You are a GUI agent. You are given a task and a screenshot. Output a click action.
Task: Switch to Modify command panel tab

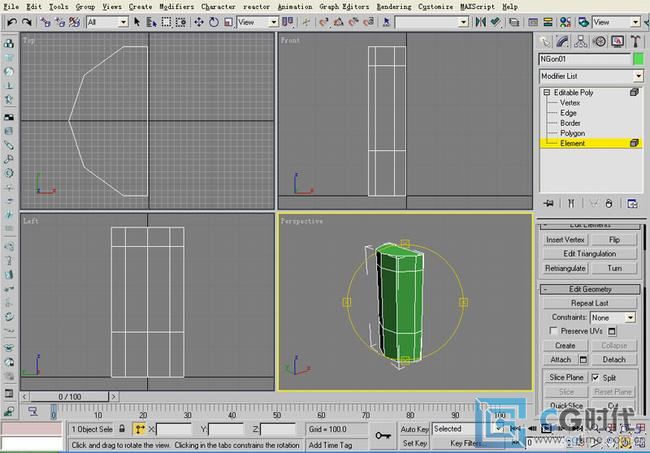(x=563, y=41)
